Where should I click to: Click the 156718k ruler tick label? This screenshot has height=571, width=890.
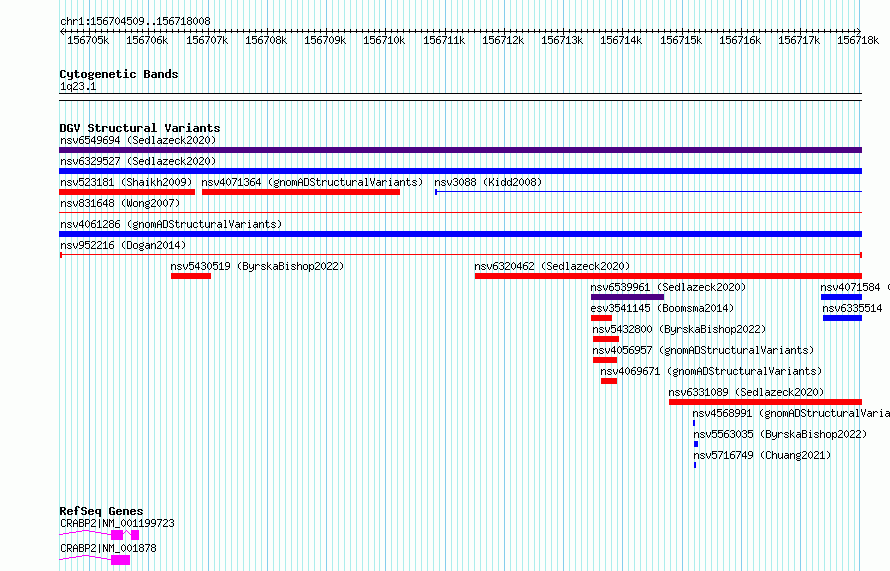click(858, 40)
